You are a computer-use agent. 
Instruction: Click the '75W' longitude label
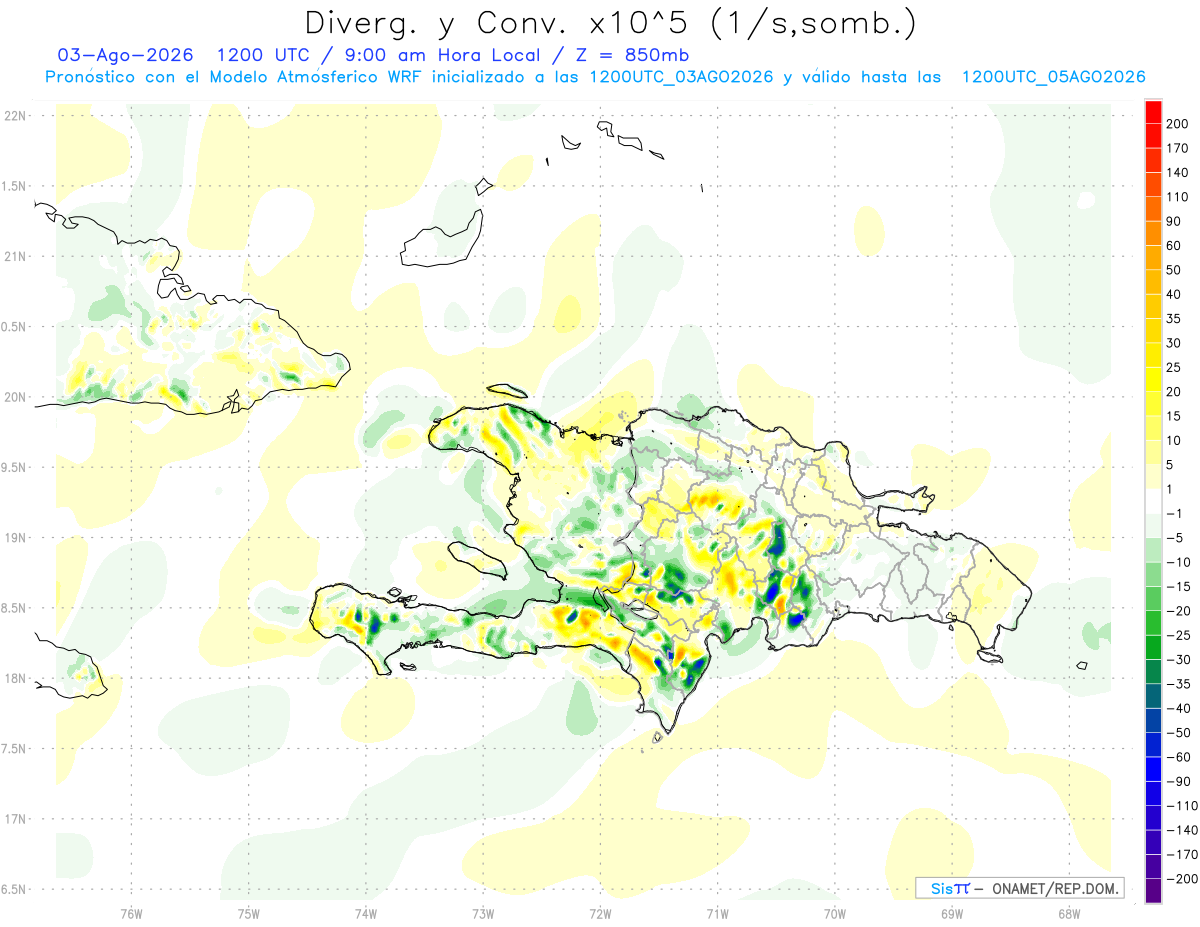coord(248,913)
